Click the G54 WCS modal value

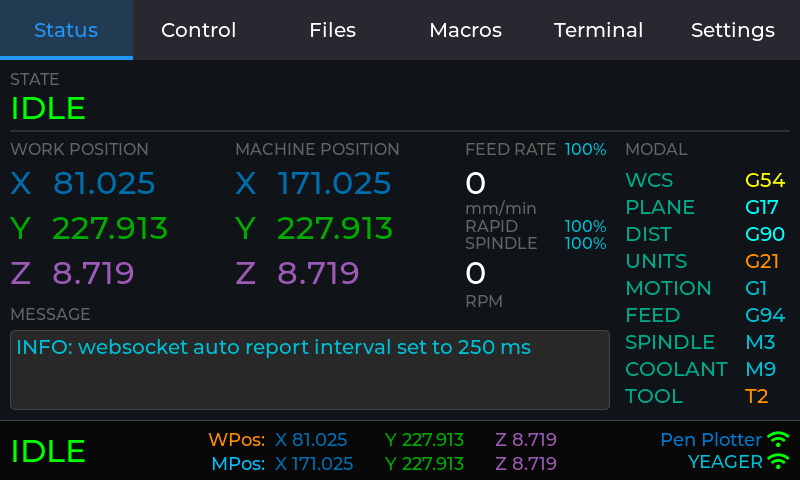tap(765, 181)
